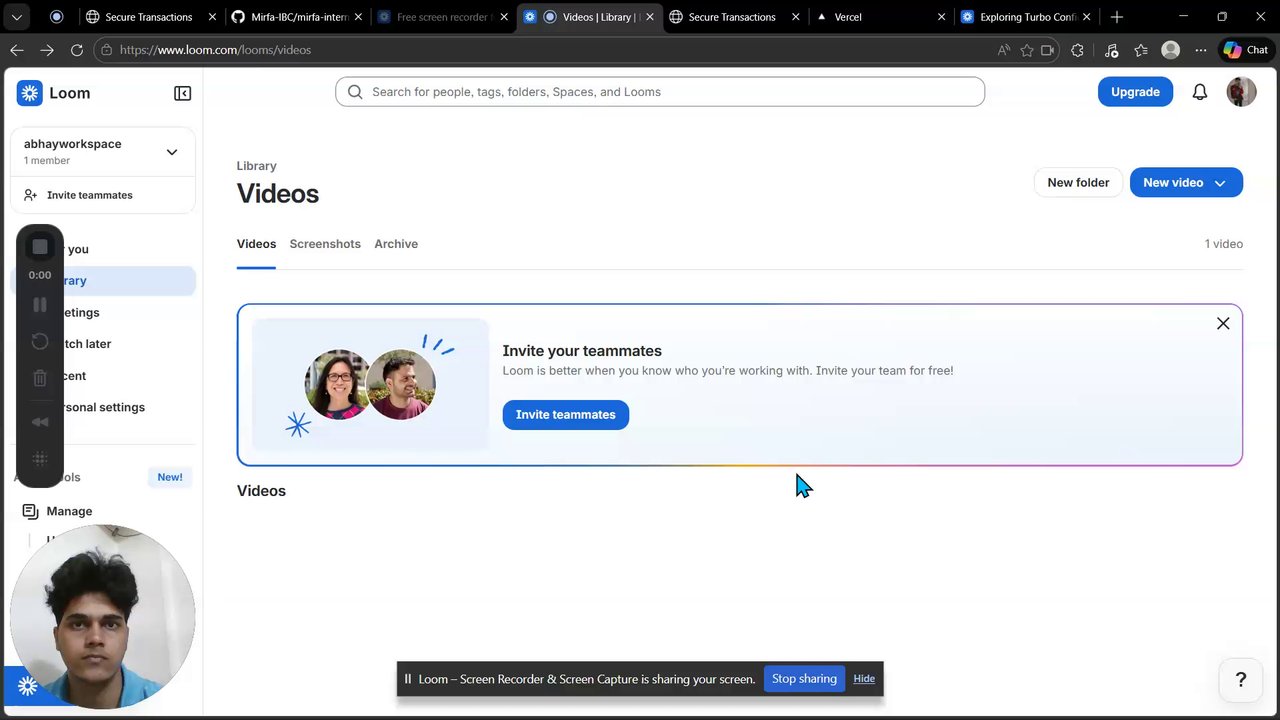
Task: Click the 1 video count text
Action: point(1223,244)
